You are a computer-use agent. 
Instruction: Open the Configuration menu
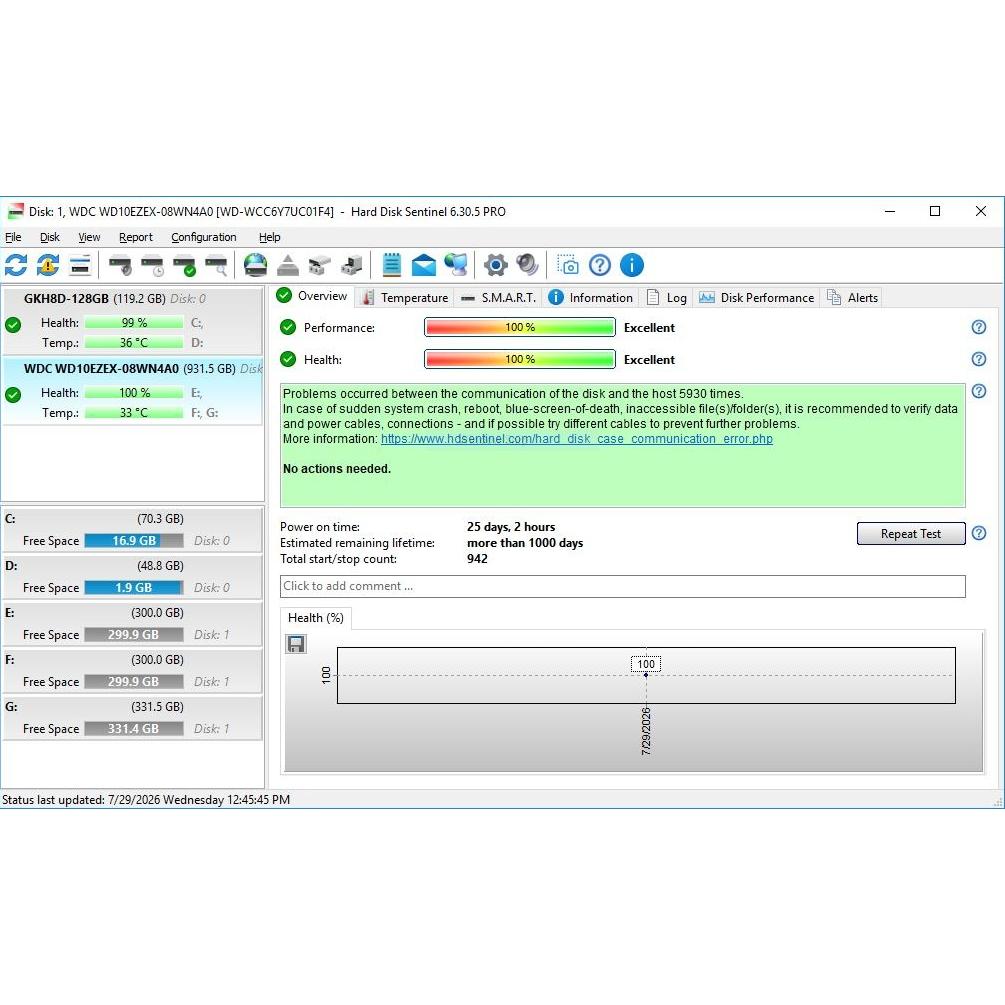point(204,237)
